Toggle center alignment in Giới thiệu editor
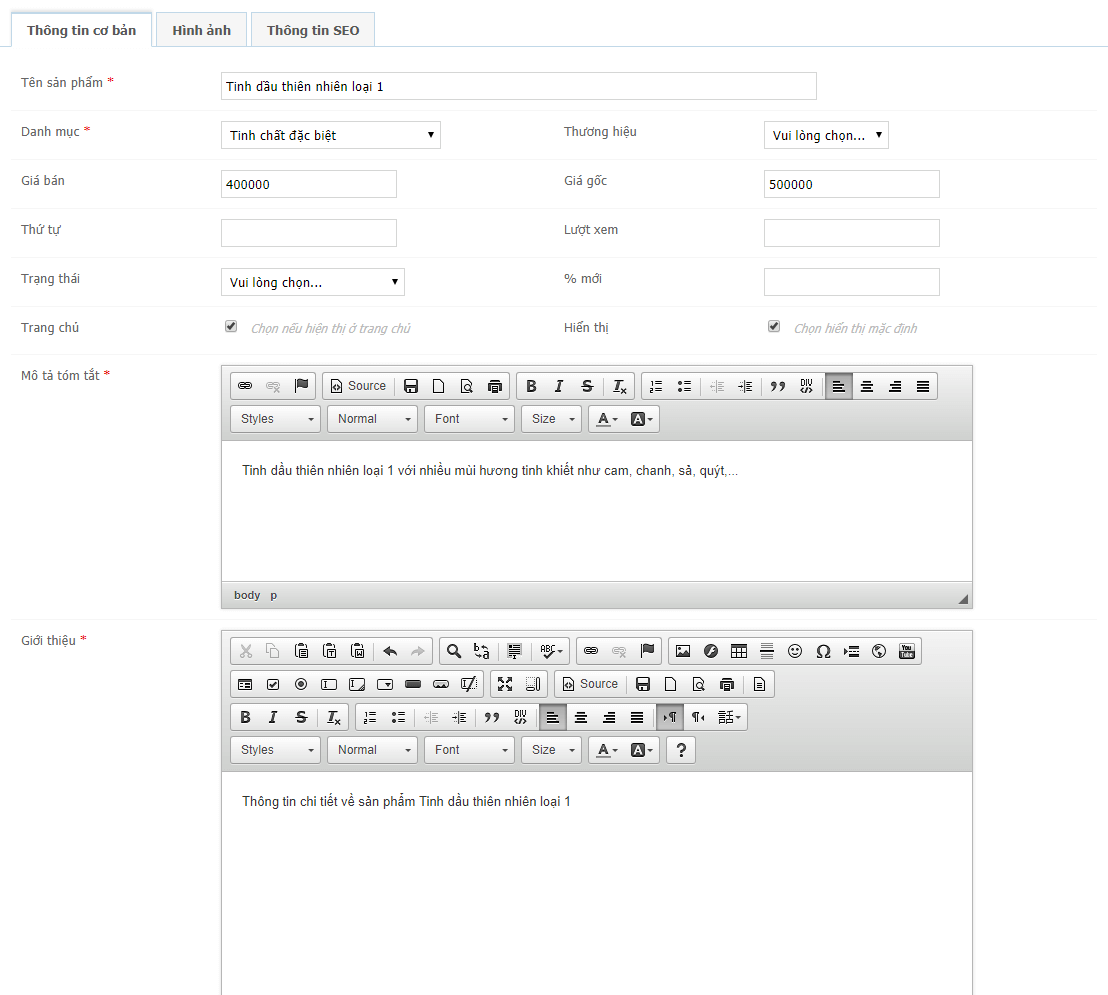 pos(581,717)
